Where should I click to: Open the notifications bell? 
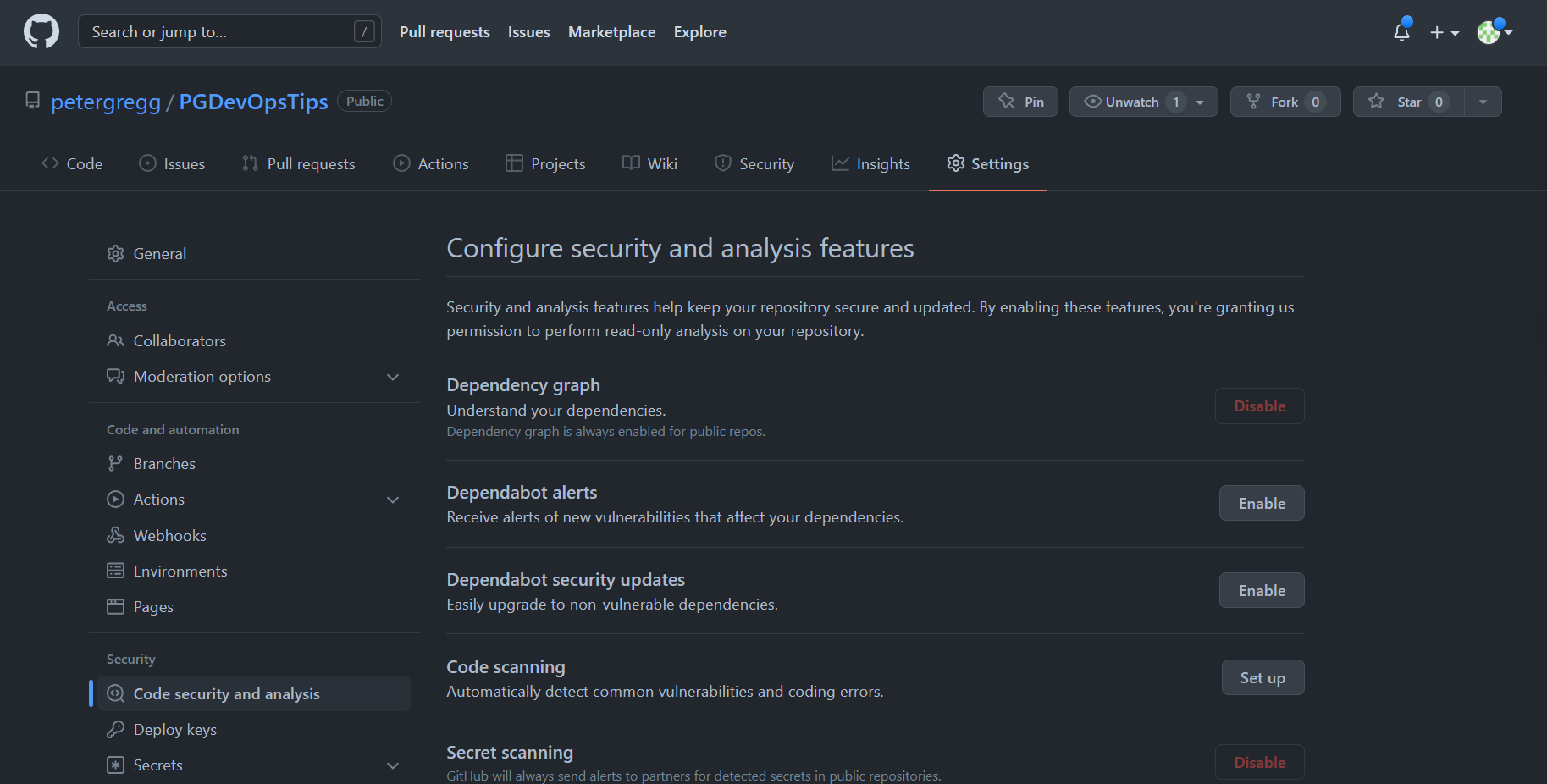[1401, 32]
